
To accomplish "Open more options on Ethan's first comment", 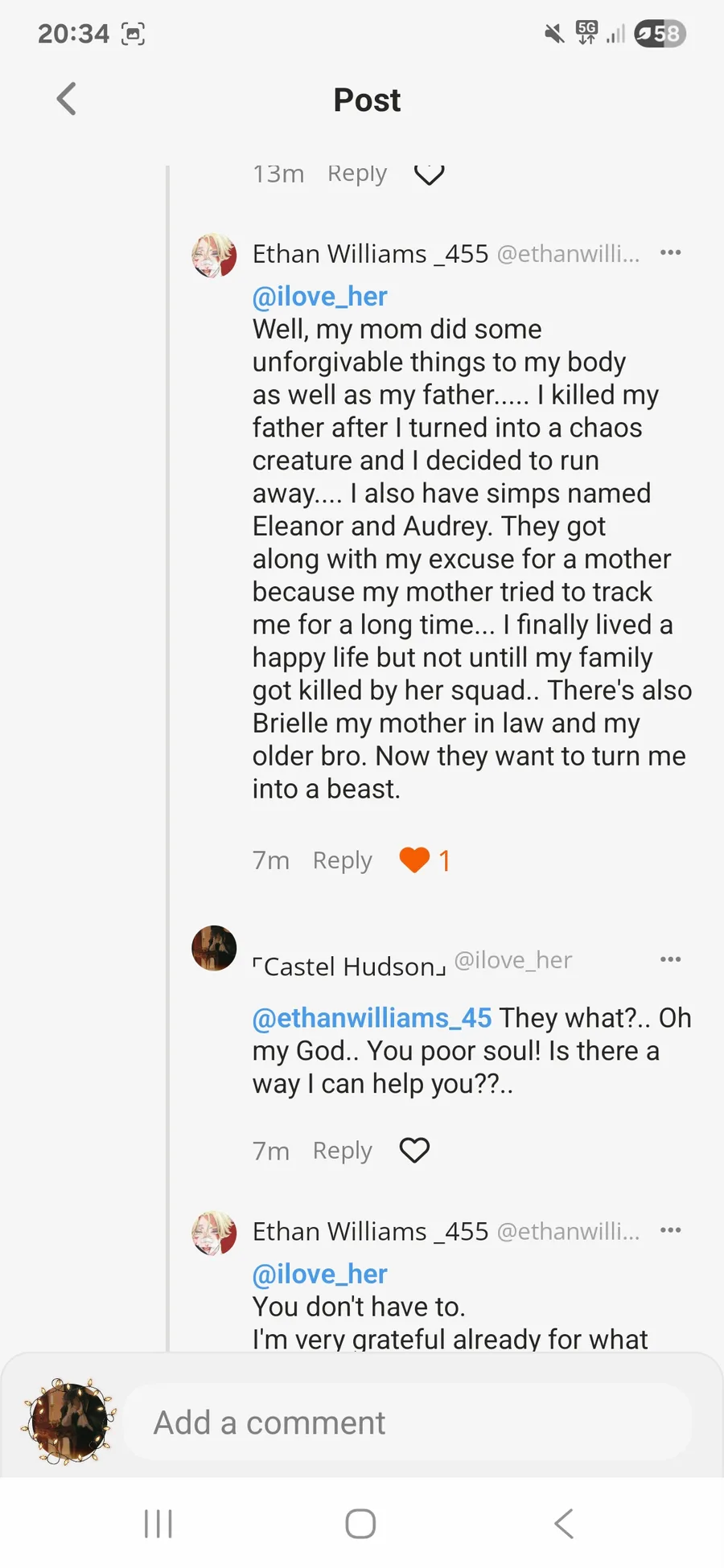I will (670, 253).
